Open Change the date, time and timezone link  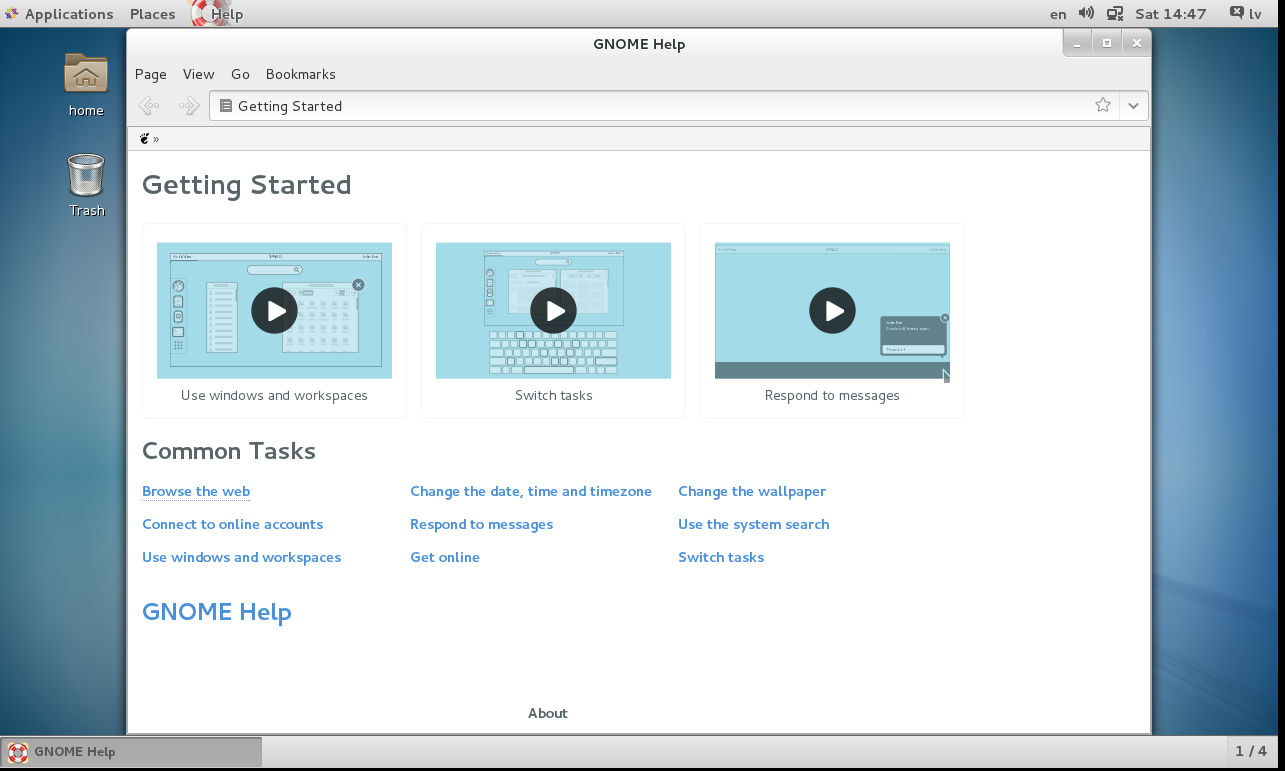pos(531,491)
